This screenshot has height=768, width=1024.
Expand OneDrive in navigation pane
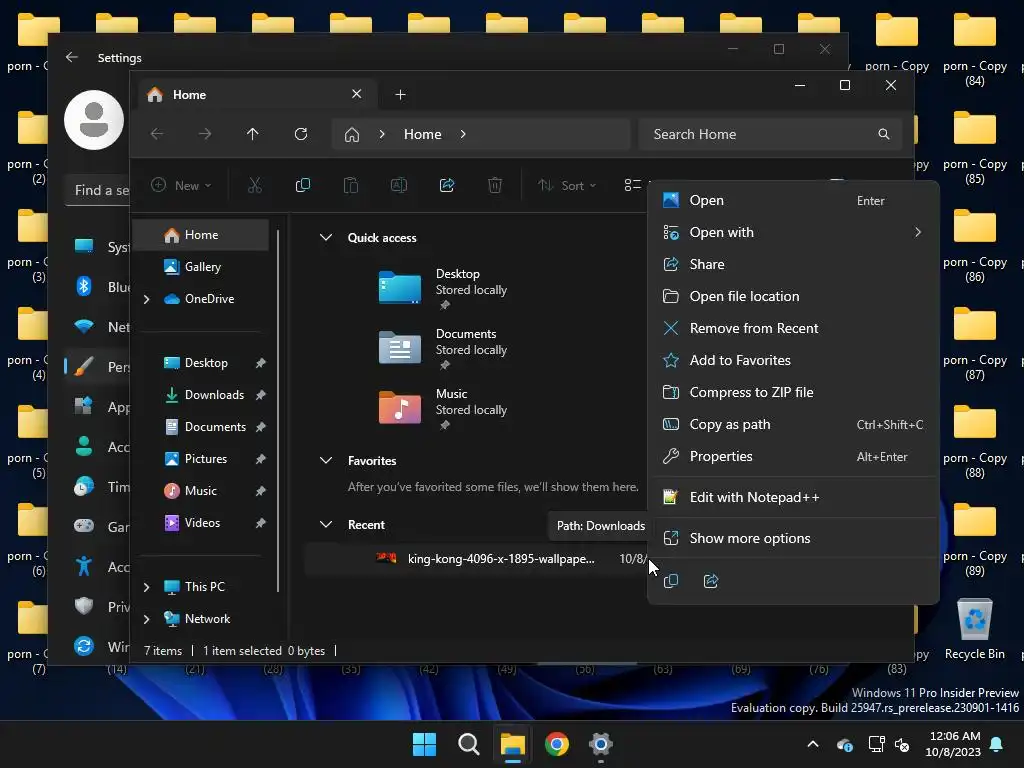147,299
